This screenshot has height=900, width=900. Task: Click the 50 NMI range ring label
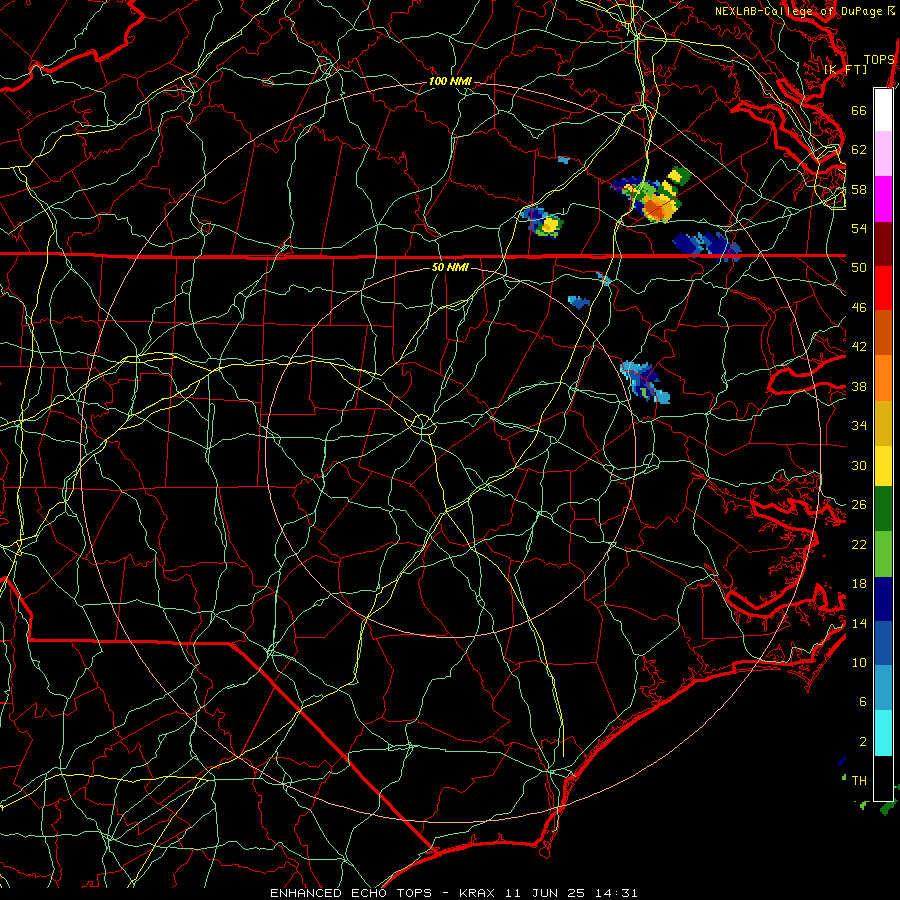pos(450,267)
